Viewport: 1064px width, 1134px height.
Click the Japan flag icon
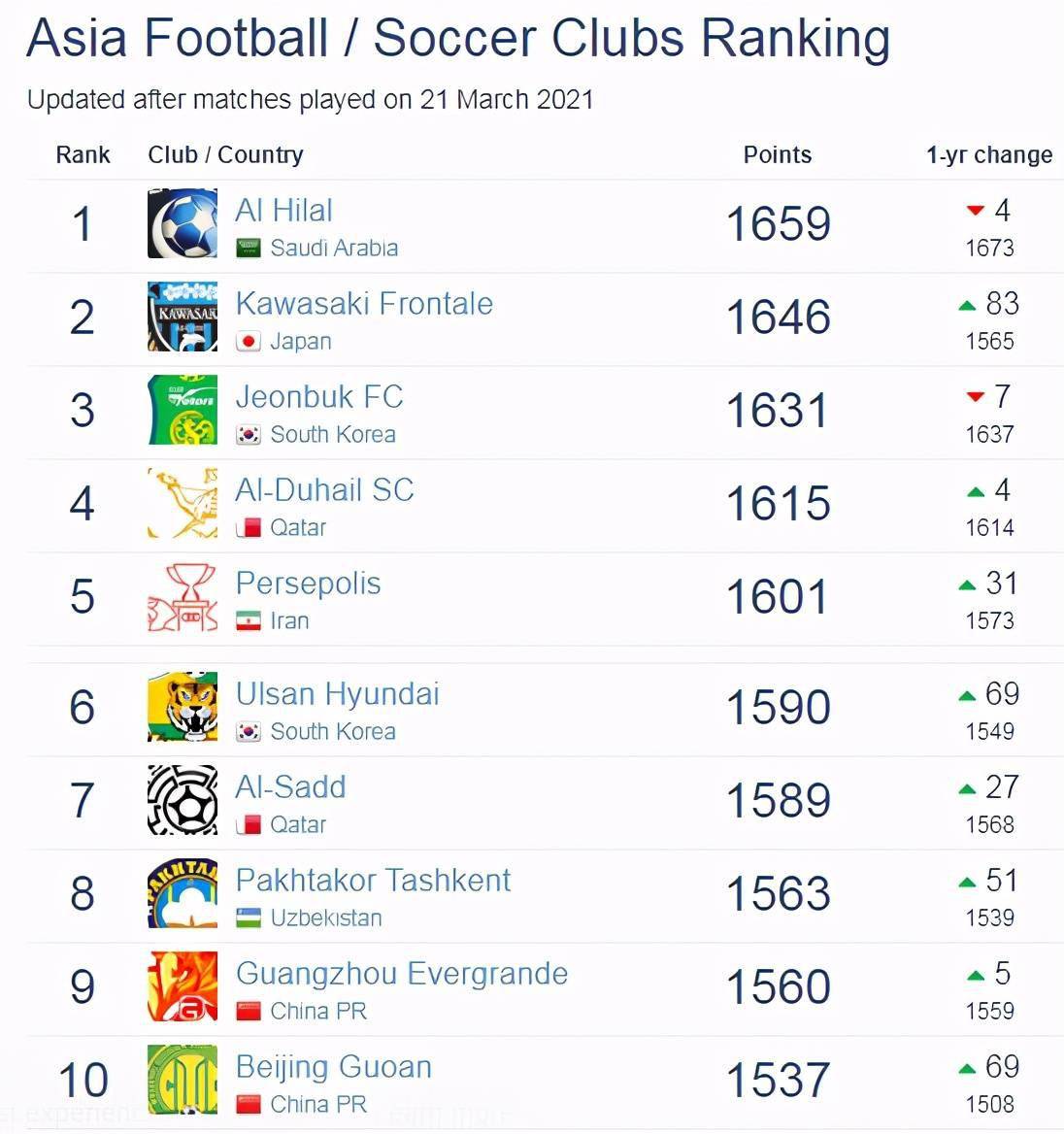(x=249, y=342)
